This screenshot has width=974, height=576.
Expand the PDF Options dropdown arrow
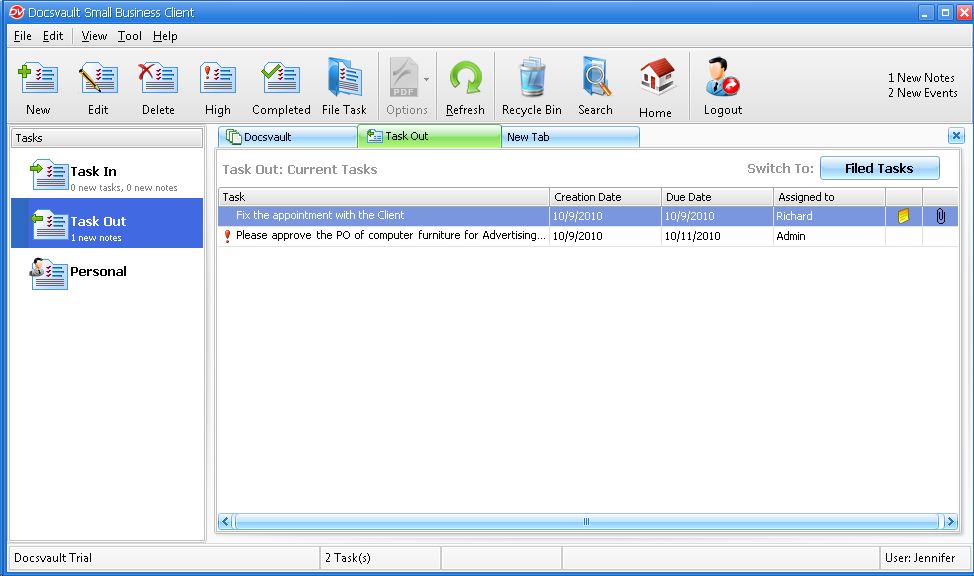427,79
